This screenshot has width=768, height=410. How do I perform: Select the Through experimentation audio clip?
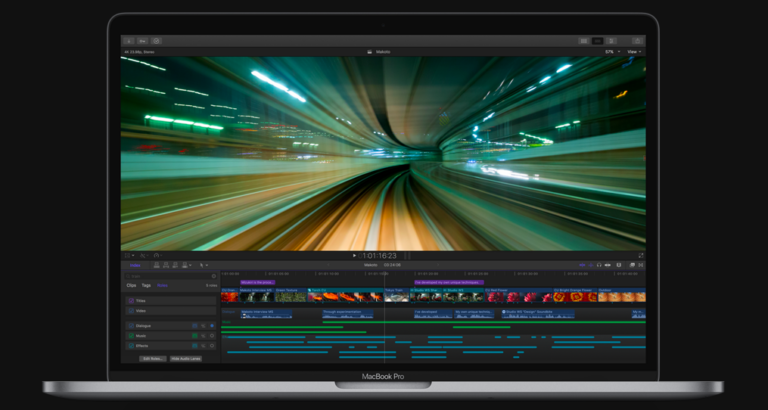click(348, 314)
